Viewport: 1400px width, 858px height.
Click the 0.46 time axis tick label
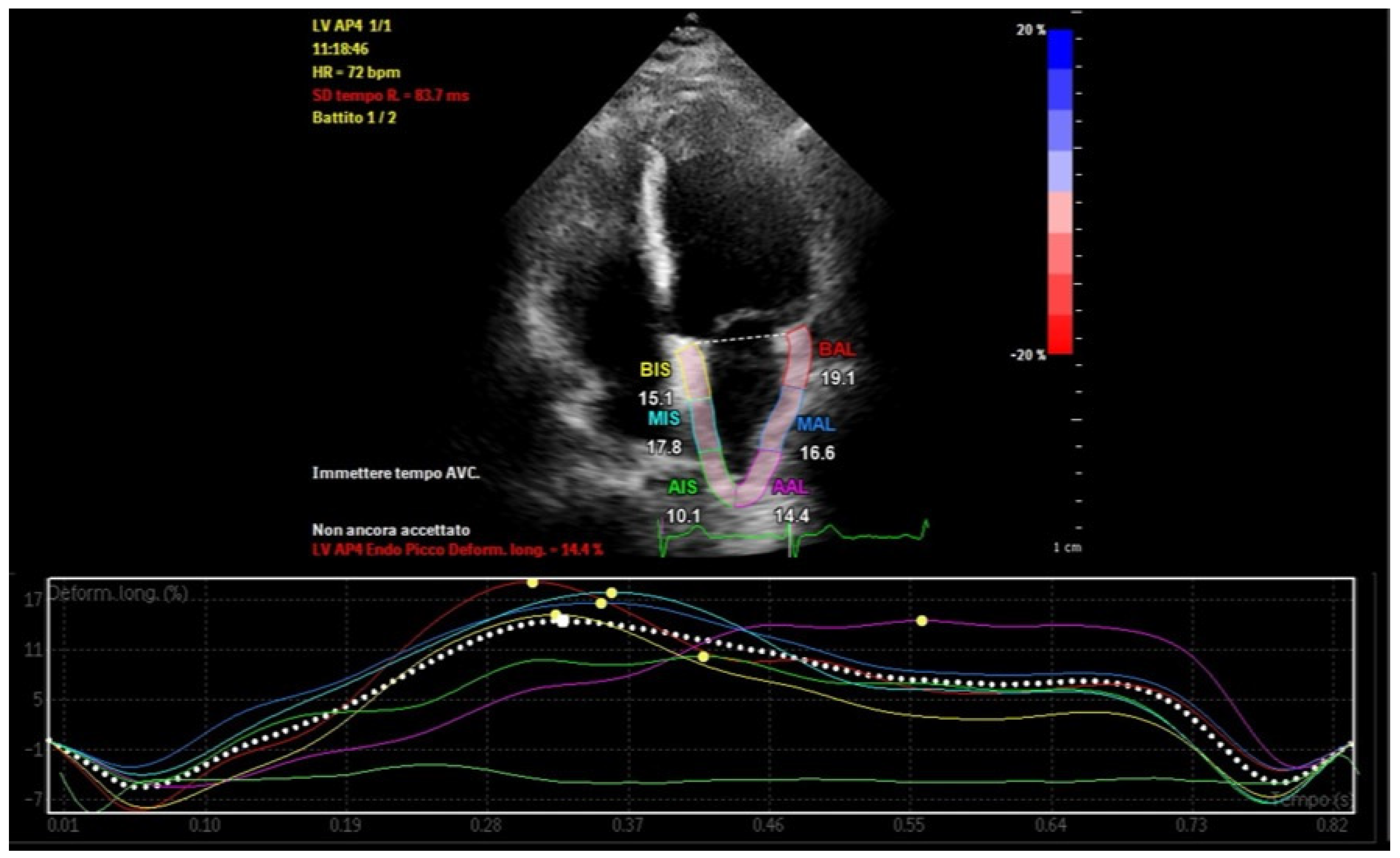[x=768, y=825]
